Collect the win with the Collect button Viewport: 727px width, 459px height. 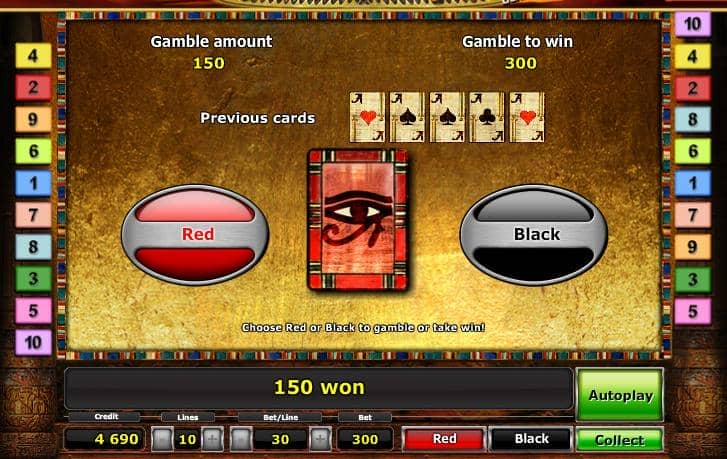(x=619, y=440)
